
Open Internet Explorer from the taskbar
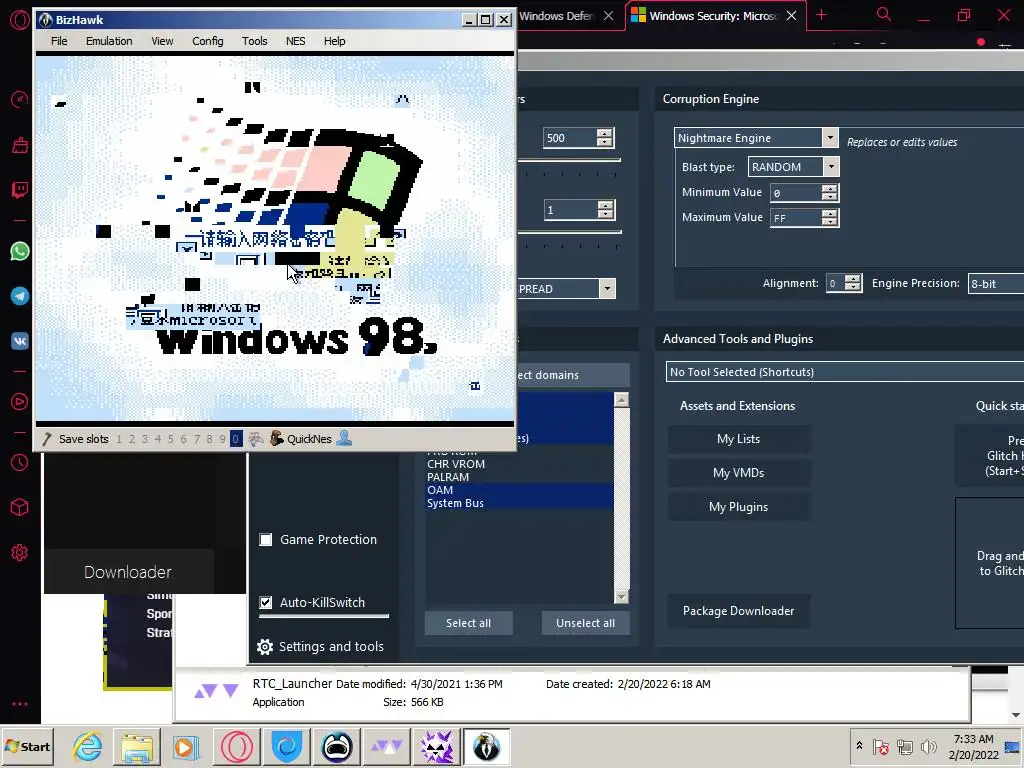[x=88, y=746]
